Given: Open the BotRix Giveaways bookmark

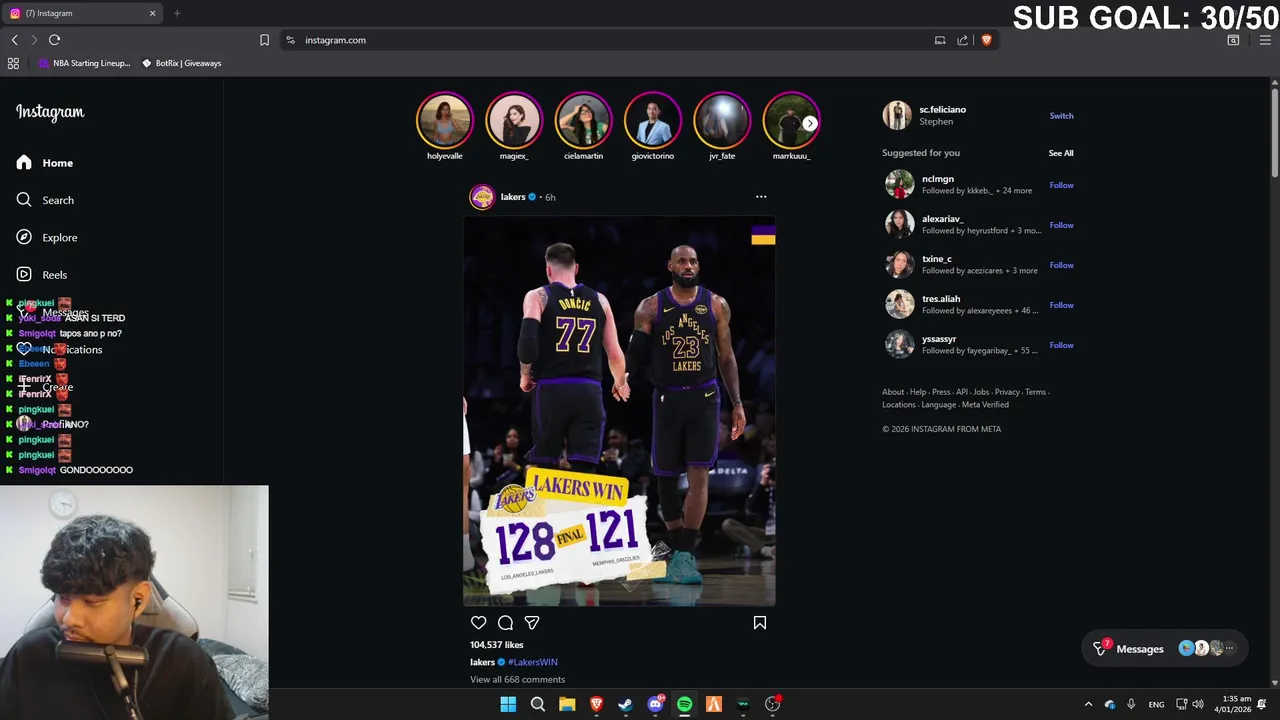Looking at the screenshot, I should 181,63.
